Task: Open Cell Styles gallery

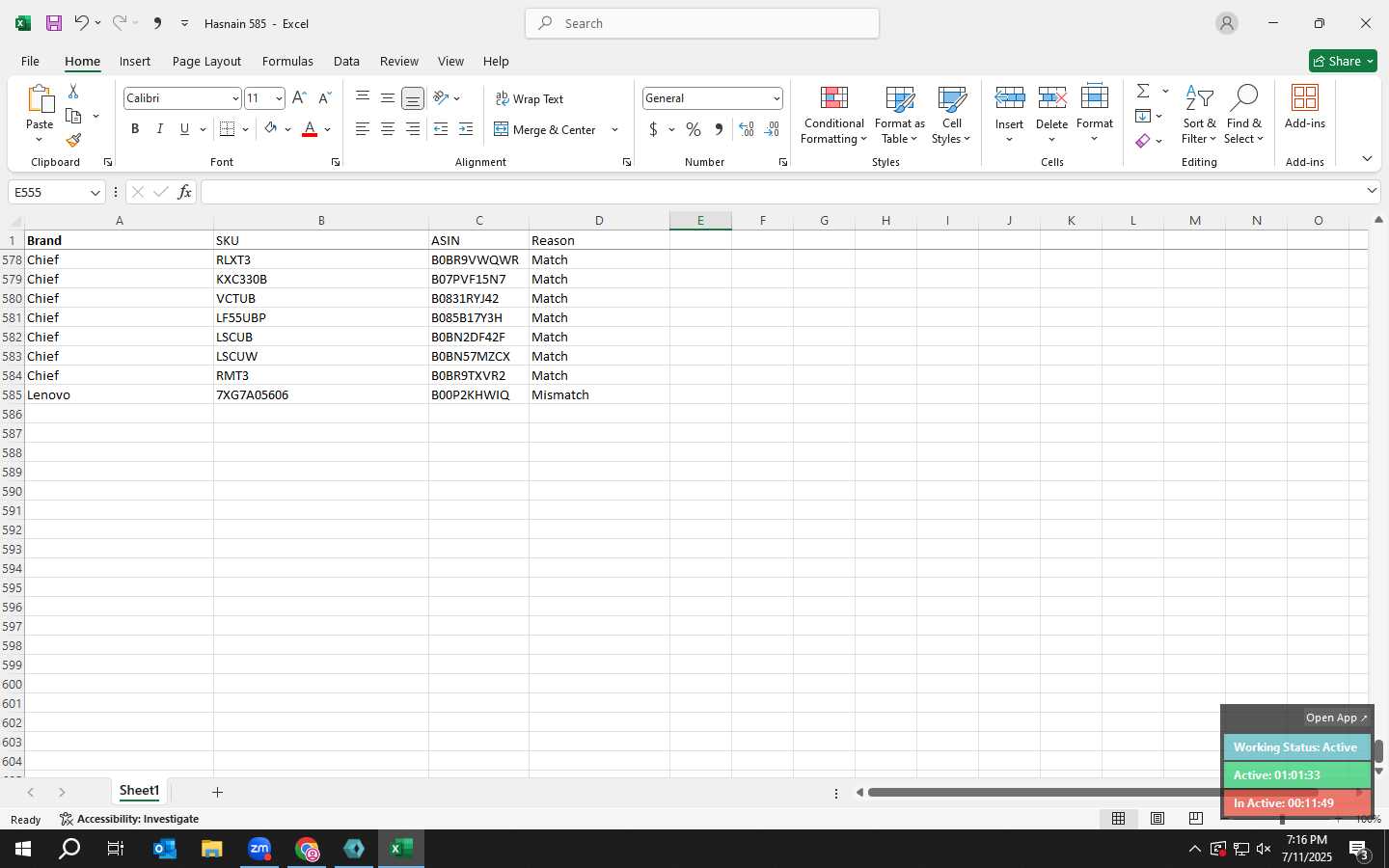Action: point(952,115)
